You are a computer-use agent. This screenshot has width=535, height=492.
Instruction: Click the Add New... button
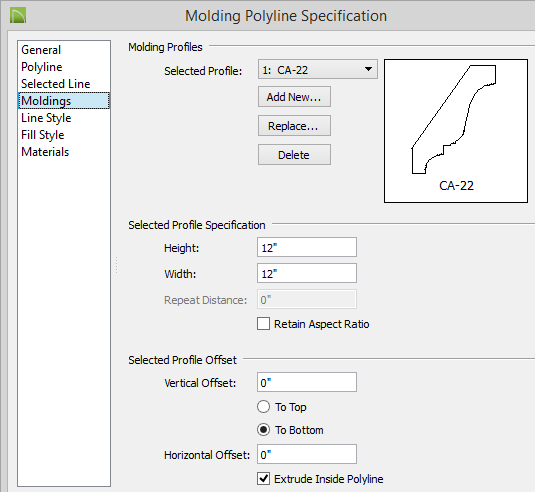[294, 97]
